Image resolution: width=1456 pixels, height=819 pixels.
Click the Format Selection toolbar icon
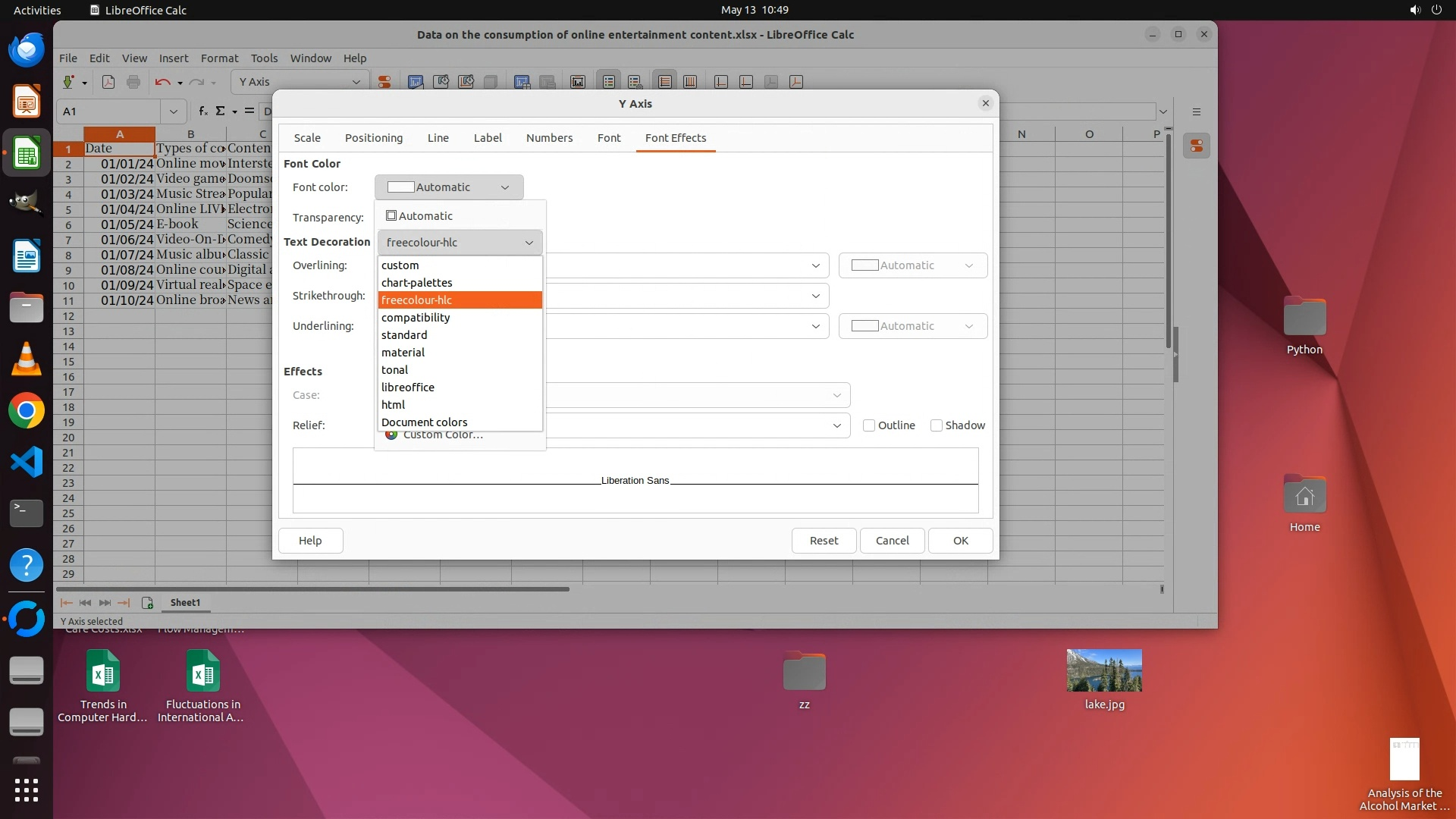[x=385, y=82]
